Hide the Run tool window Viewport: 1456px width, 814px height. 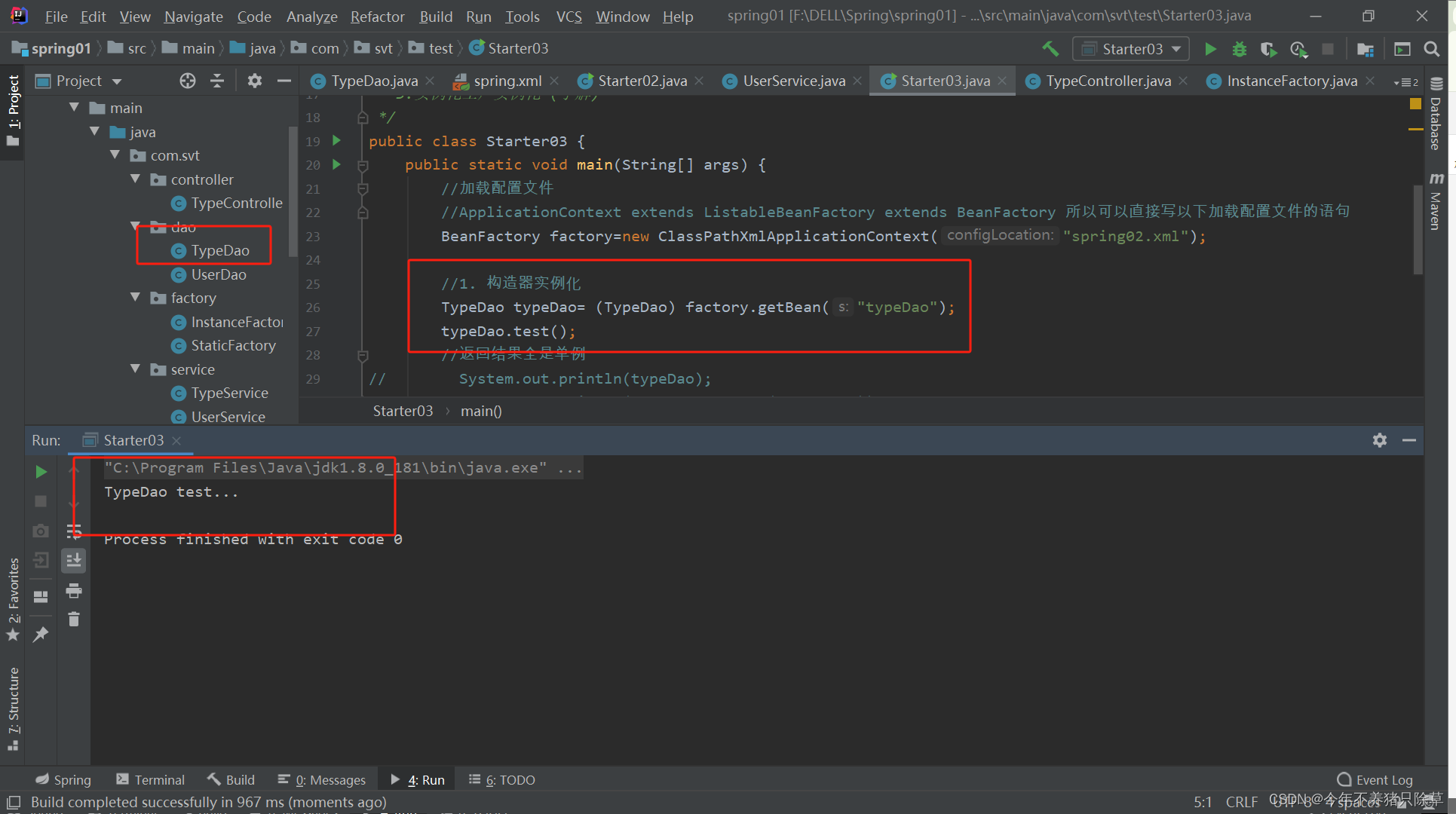1409,440
